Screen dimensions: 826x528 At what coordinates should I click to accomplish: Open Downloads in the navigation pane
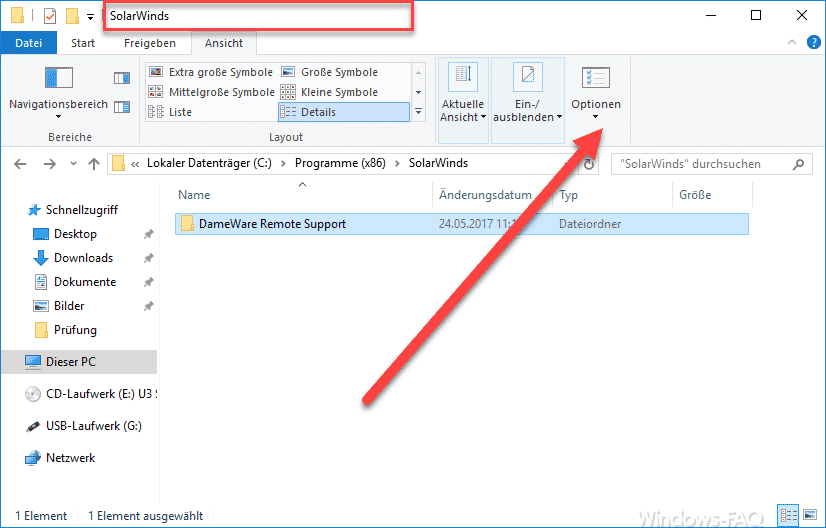[83, 258]
